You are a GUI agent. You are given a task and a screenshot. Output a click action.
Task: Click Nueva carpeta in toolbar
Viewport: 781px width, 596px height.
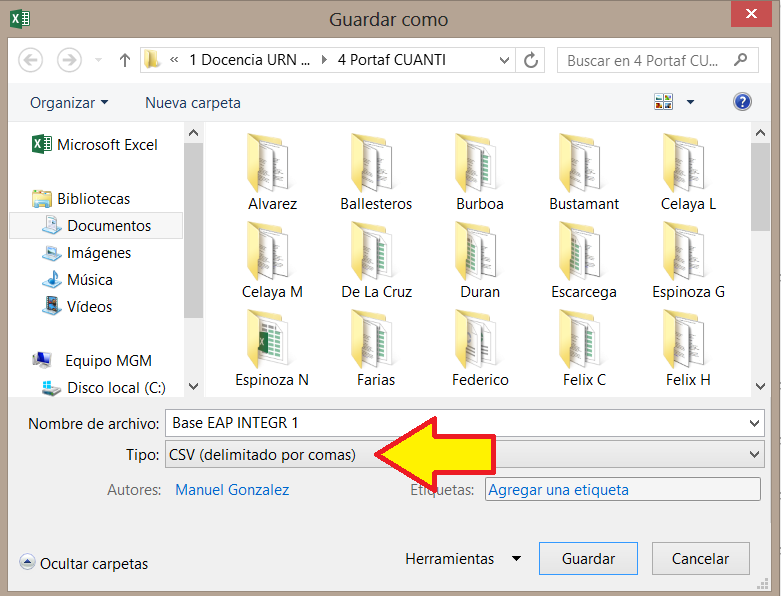click(192, 103)
